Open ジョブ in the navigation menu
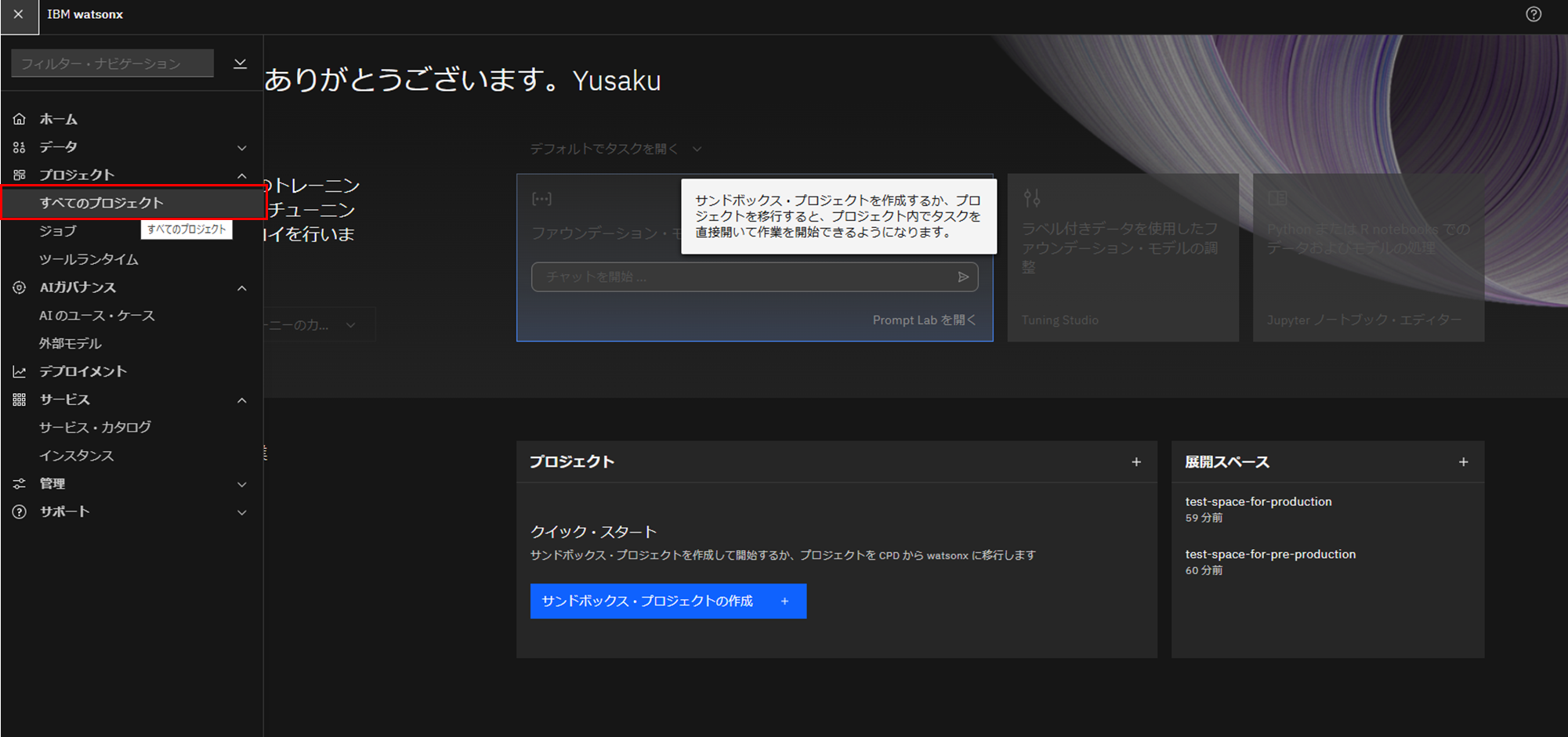Viewport: 1568px width, 737px height. [x=58, y=231]
